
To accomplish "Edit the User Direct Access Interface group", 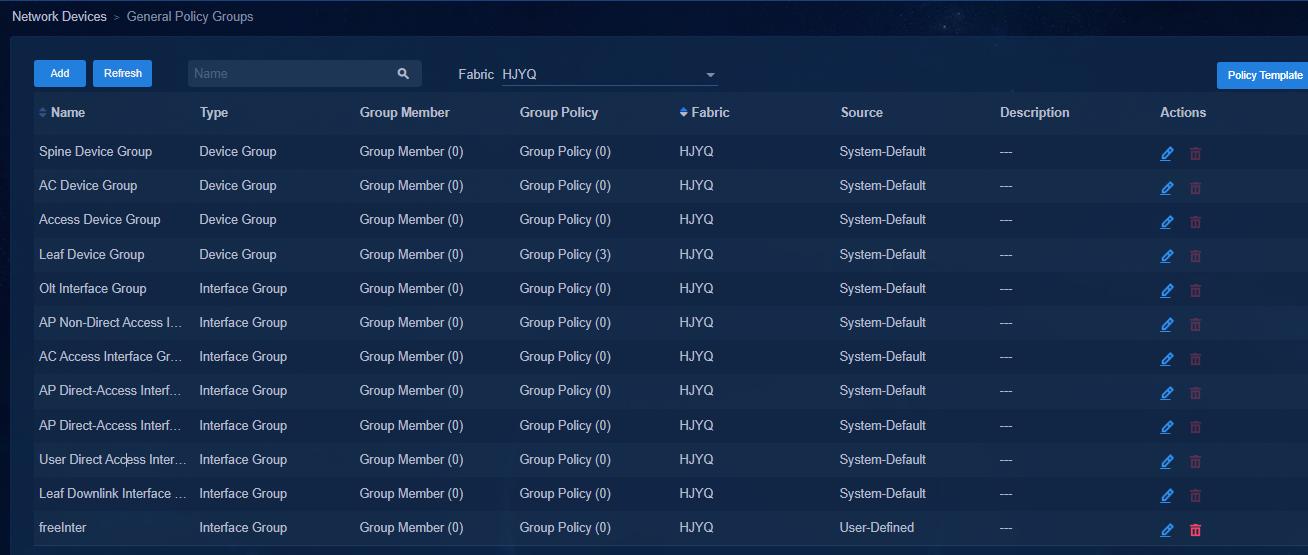I will [x=1167, y=461].
